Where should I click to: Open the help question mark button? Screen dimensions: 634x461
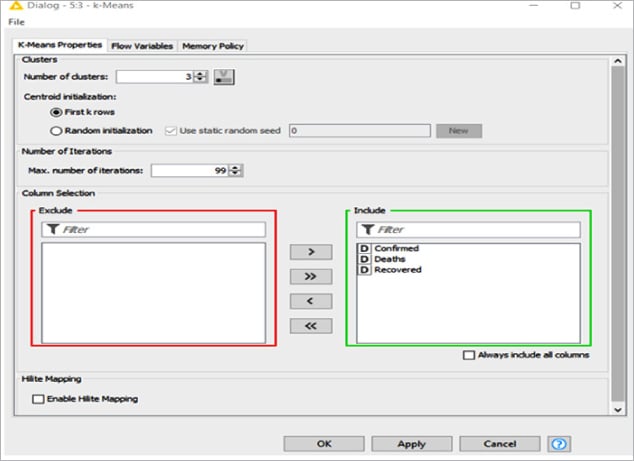tap(559, 444)
